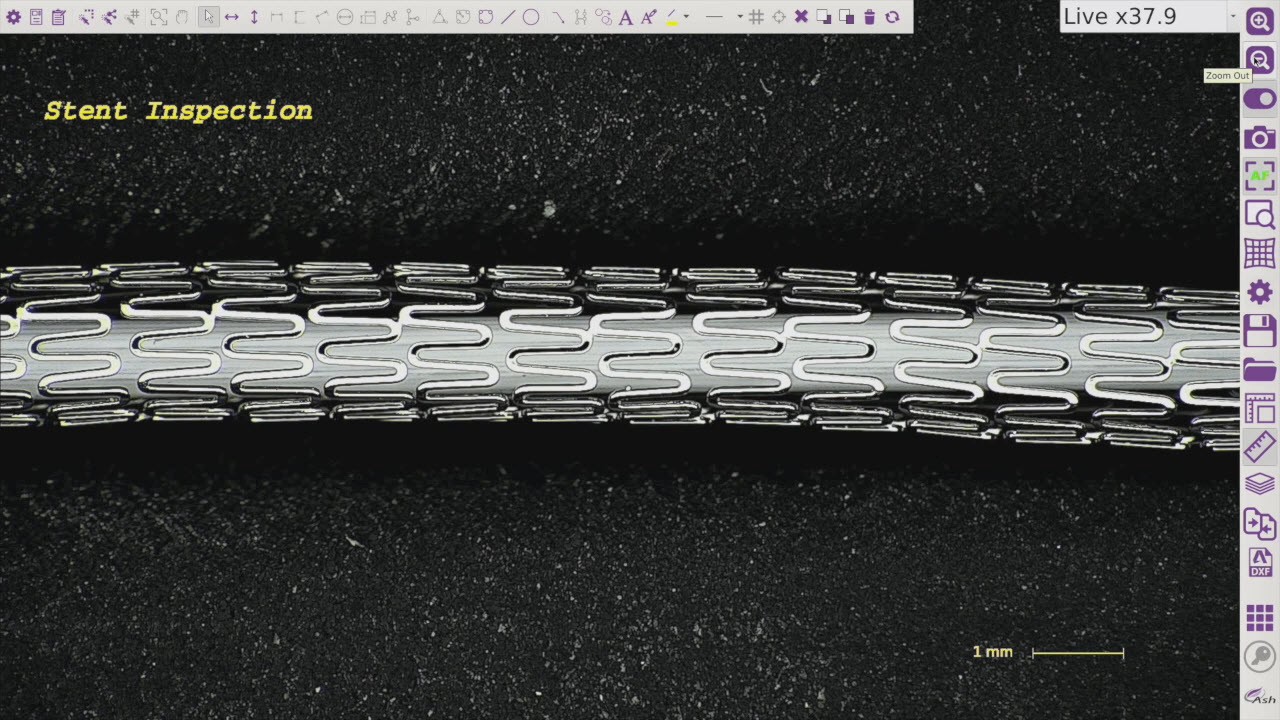This screenshot has height=720, width=1280.
Task: Toggle the green AF autofocus button
Action: tap(1260, 176)
